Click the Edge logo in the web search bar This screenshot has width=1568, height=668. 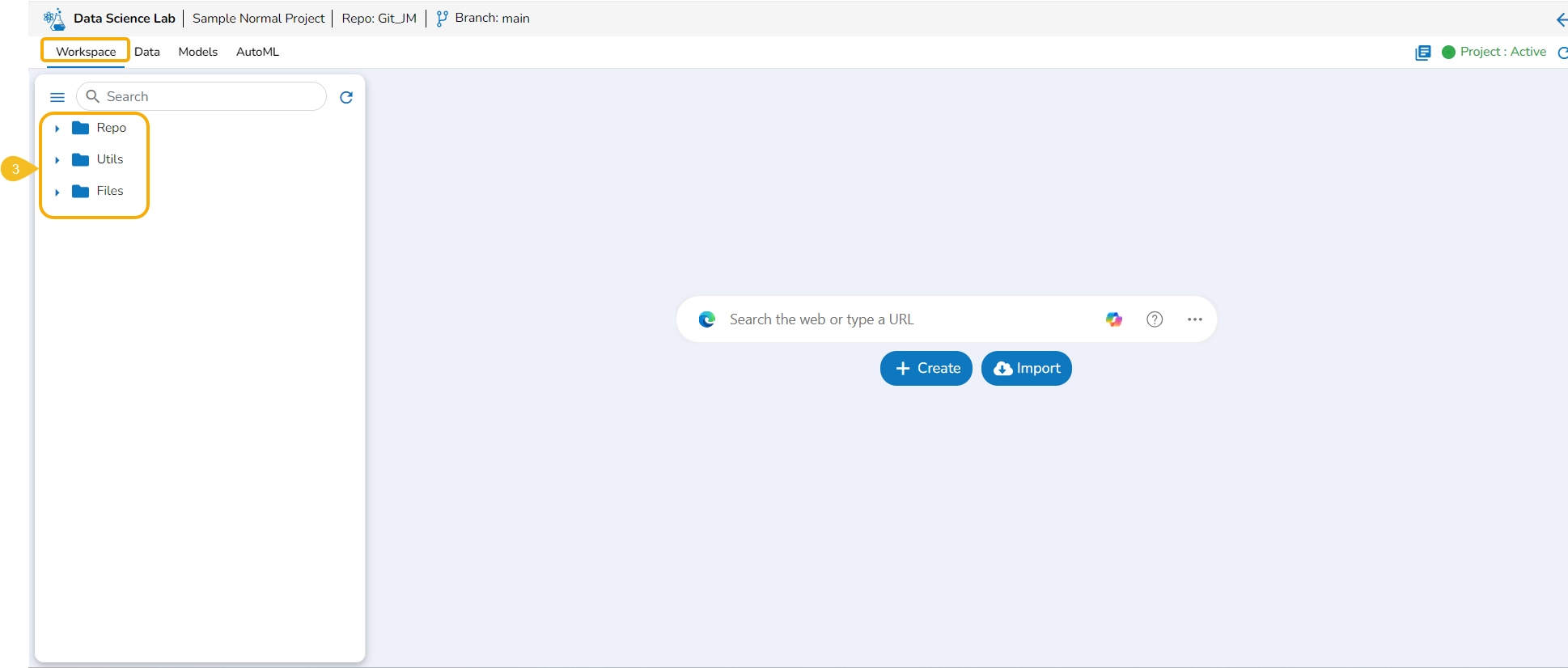pos(707,319)
